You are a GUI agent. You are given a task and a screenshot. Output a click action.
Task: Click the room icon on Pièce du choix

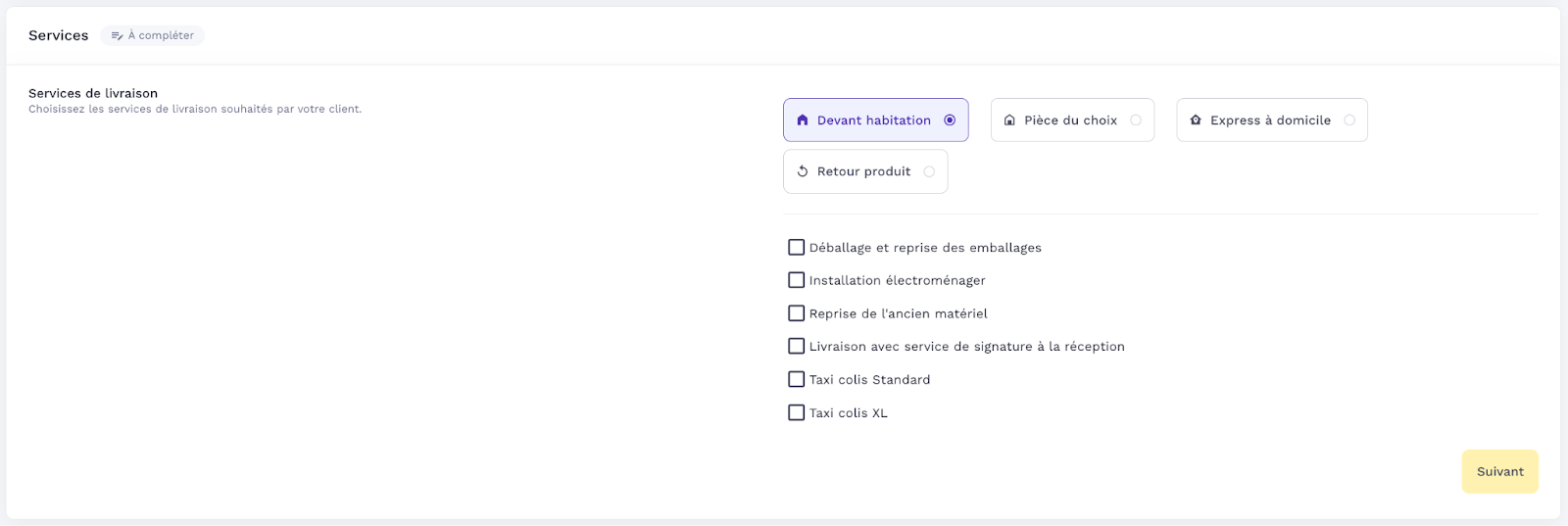click(1009, 120)
